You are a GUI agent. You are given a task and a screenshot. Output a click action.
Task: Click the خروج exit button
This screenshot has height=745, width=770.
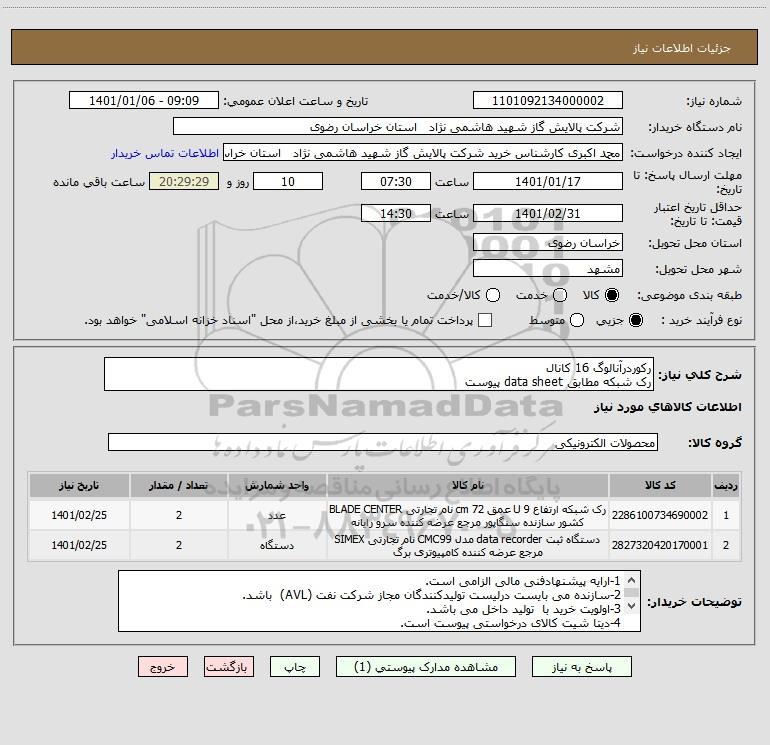tap(163, 667)
